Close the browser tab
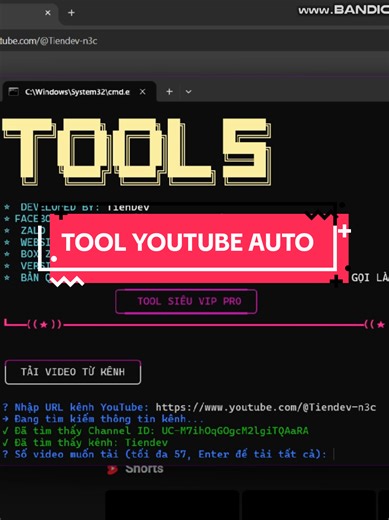 (x=48, y=13)
